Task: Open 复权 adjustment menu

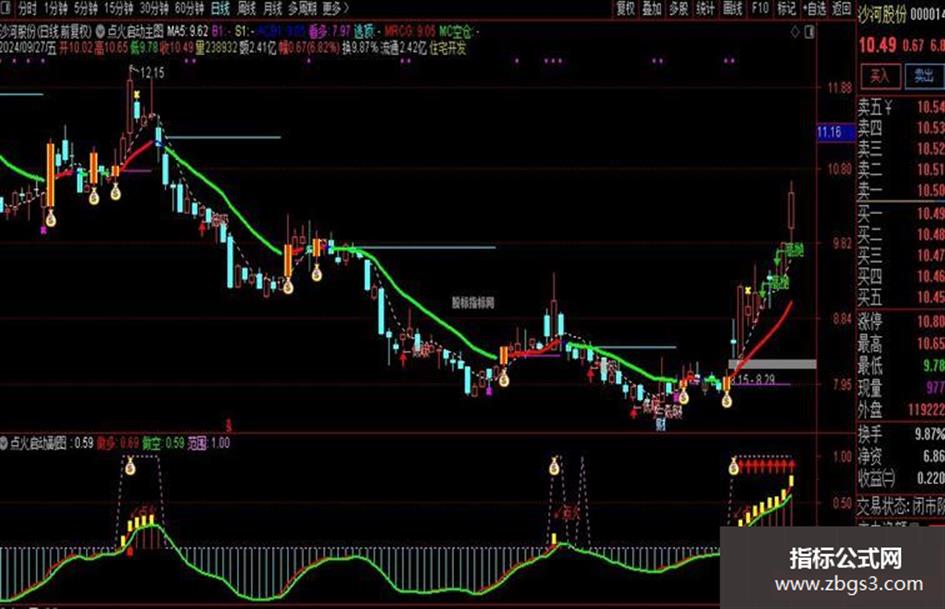Action: [x=625, y=8]
